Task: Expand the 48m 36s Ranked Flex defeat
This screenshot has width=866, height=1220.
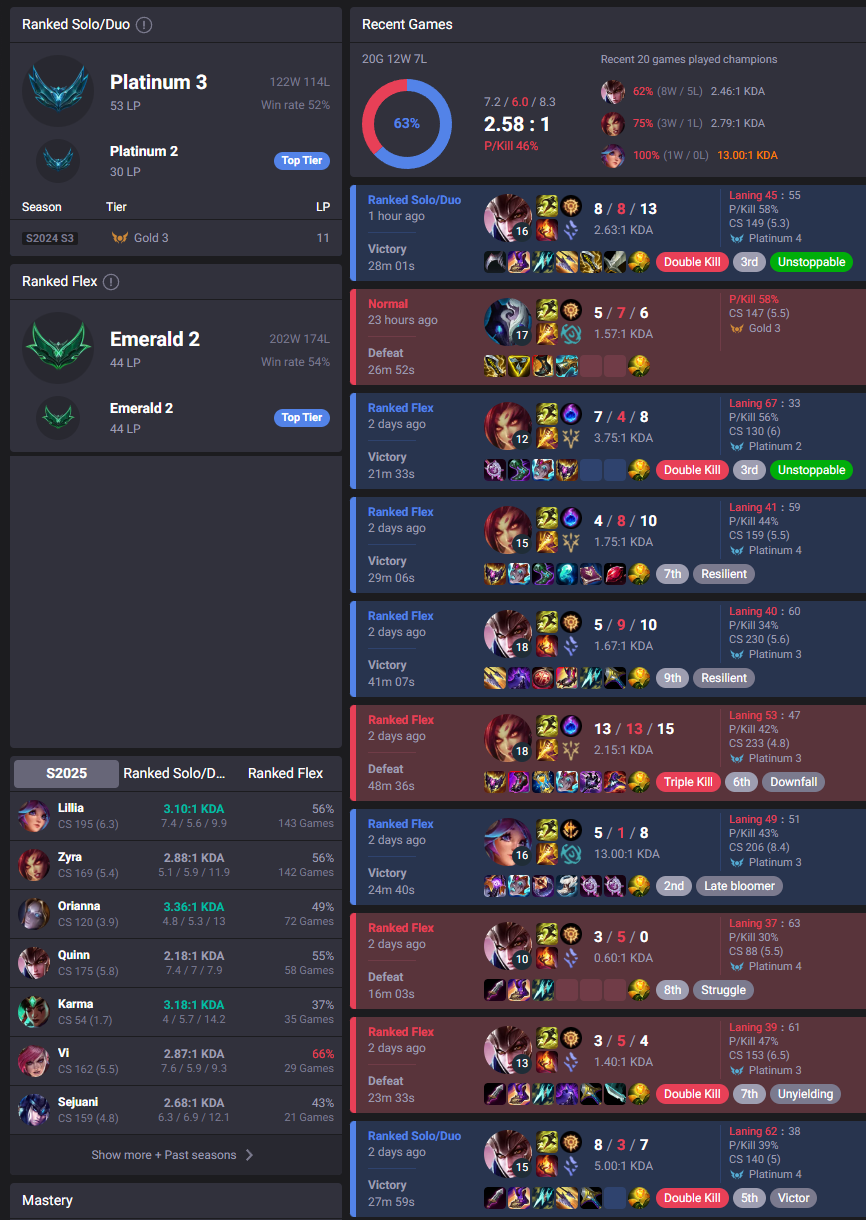Action: point(608,752)
